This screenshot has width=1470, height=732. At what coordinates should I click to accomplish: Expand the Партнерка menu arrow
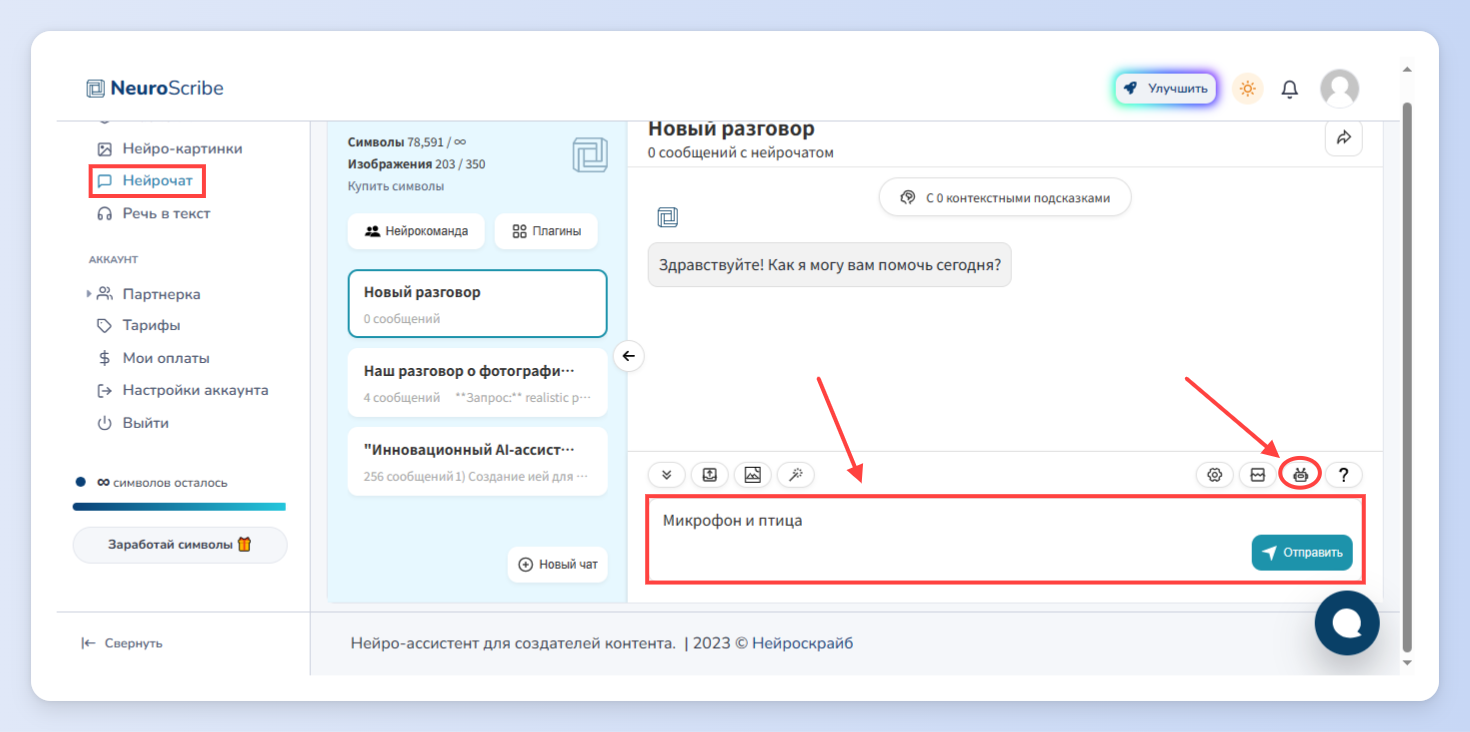[x=89, y=294]
